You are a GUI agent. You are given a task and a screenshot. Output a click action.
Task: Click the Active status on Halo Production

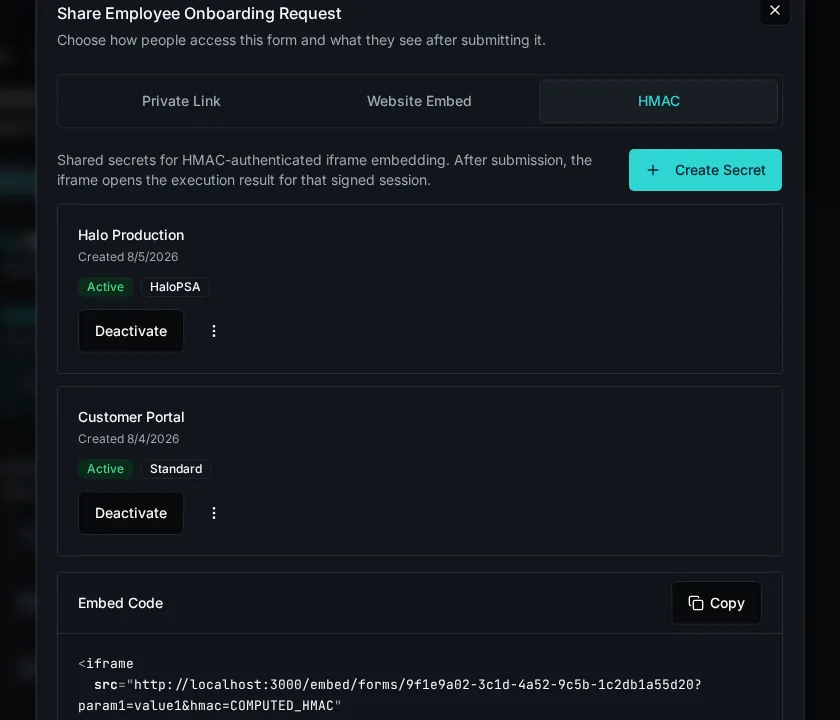[x=105, y=287]
